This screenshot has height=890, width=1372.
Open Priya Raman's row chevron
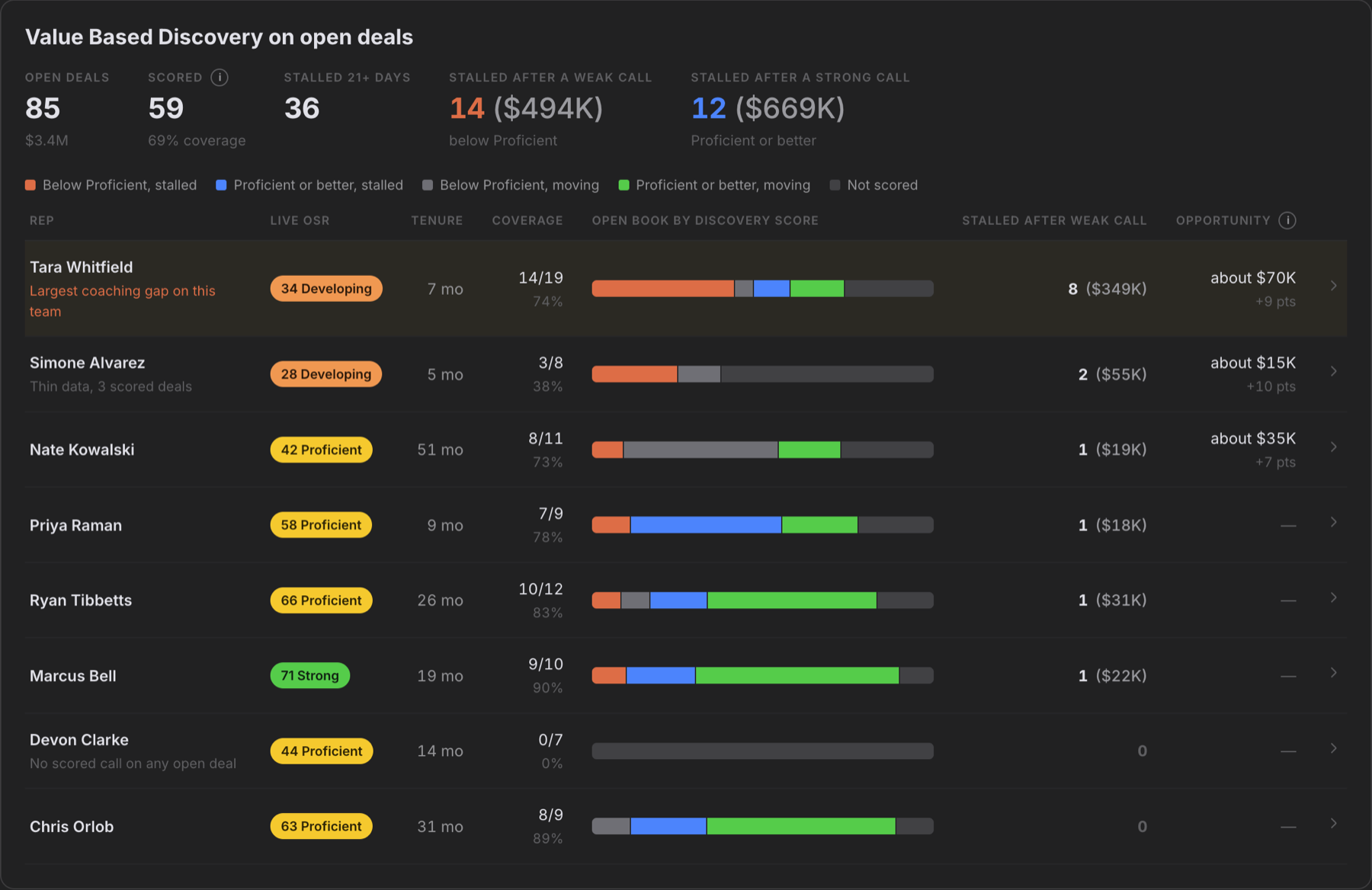(1334, 522)
